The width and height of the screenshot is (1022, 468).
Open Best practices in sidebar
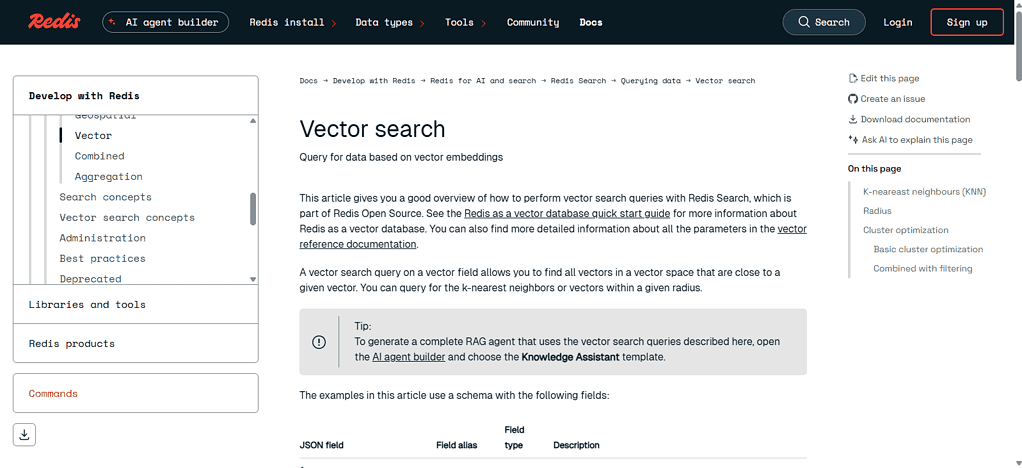102,258
